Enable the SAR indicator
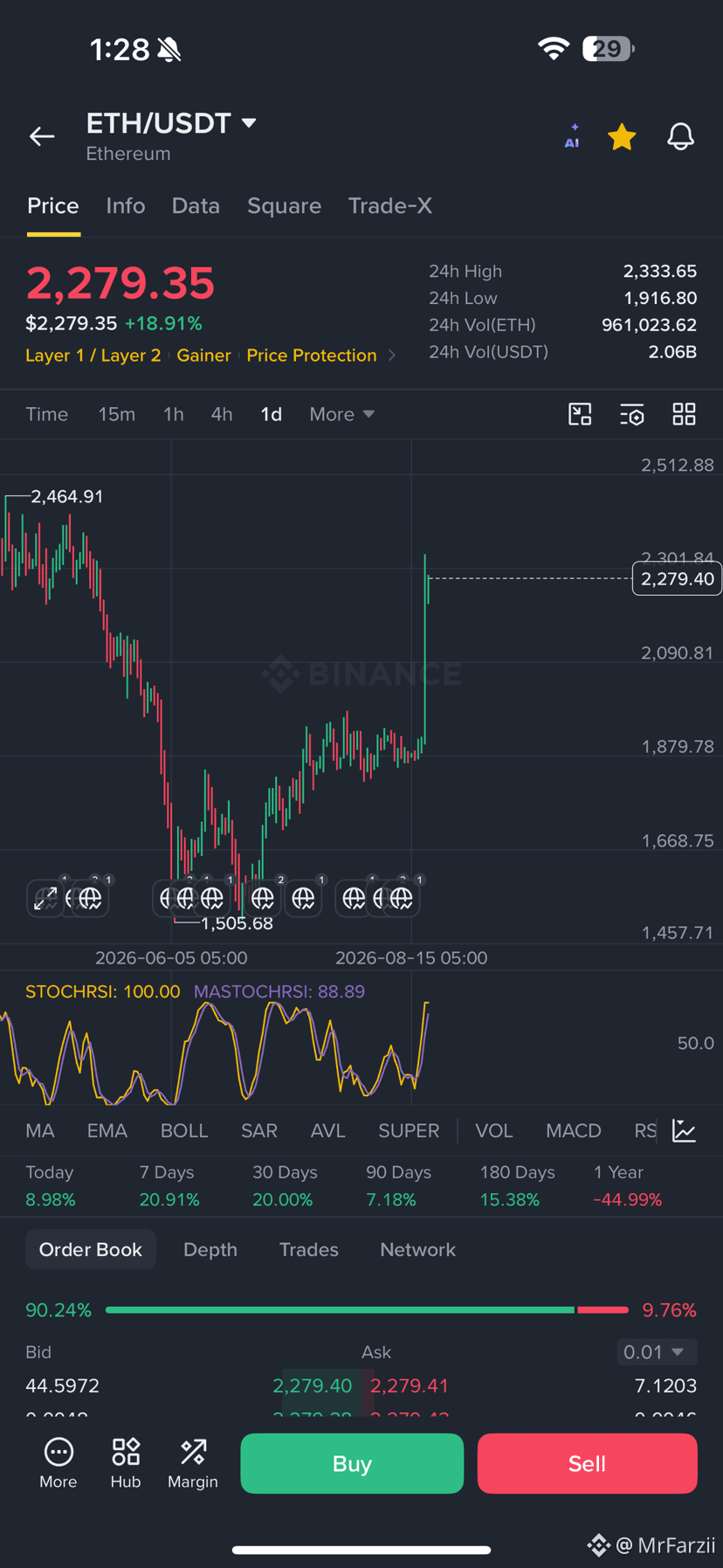723x1568 pixels. pyautogui.click(x=259, y=1130)
